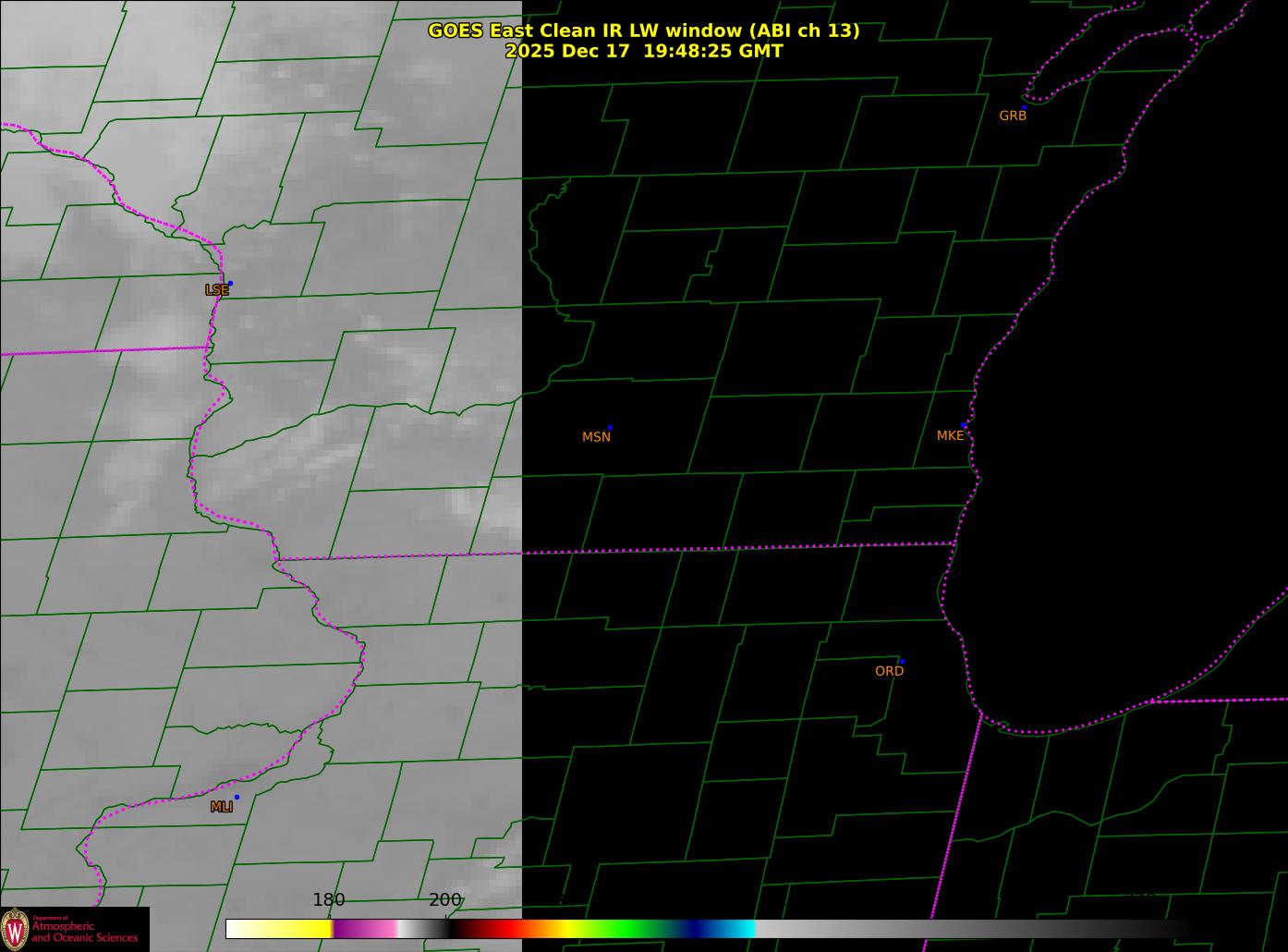
Task: Click the ORD station text label
Action: click(x=889, y=671)
